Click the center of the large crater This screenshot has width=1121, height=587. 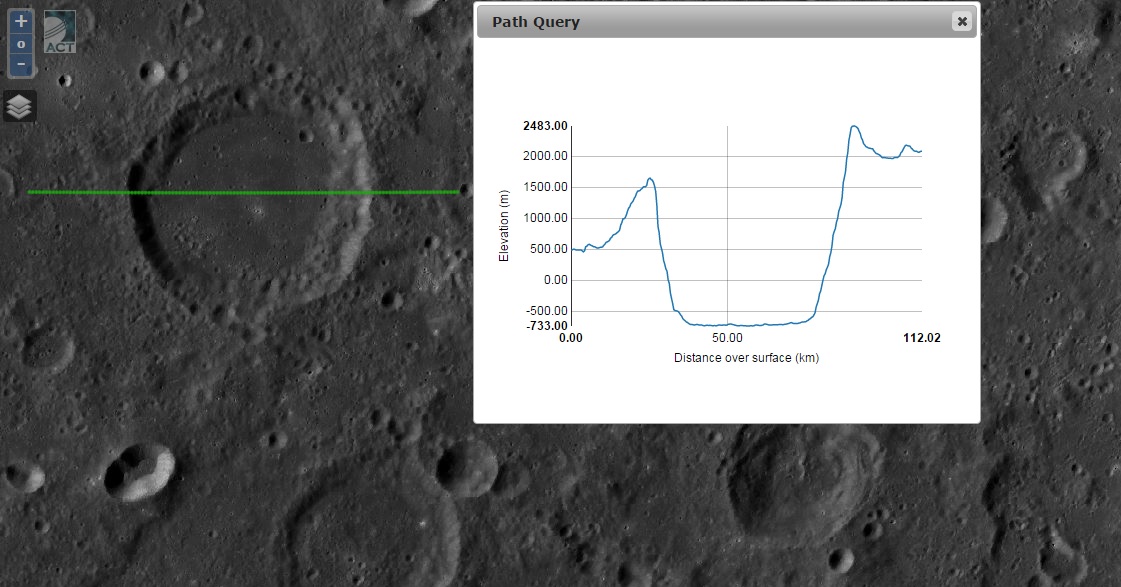250,195
